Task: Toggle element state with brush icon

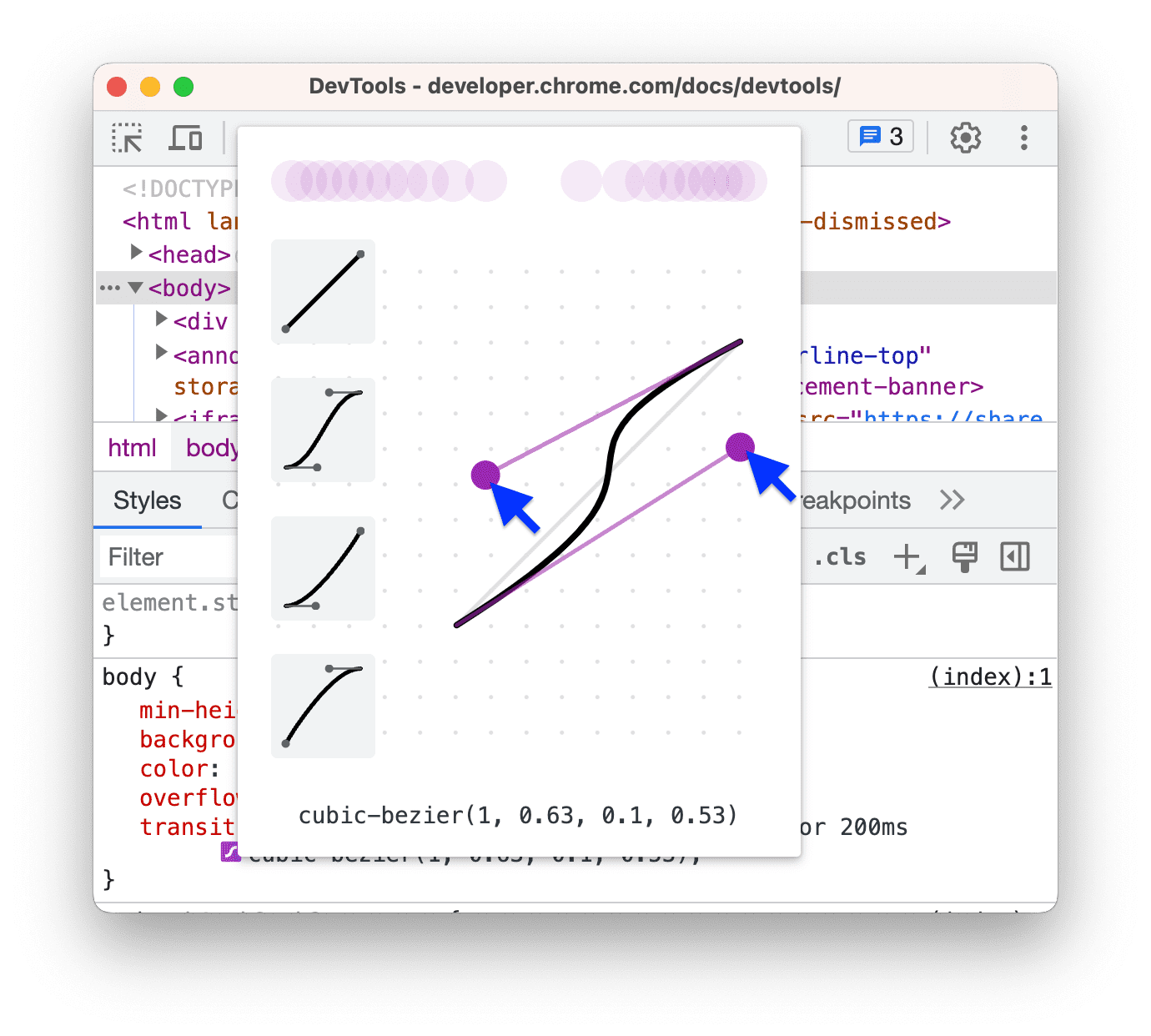Action: tap(965, 556)
